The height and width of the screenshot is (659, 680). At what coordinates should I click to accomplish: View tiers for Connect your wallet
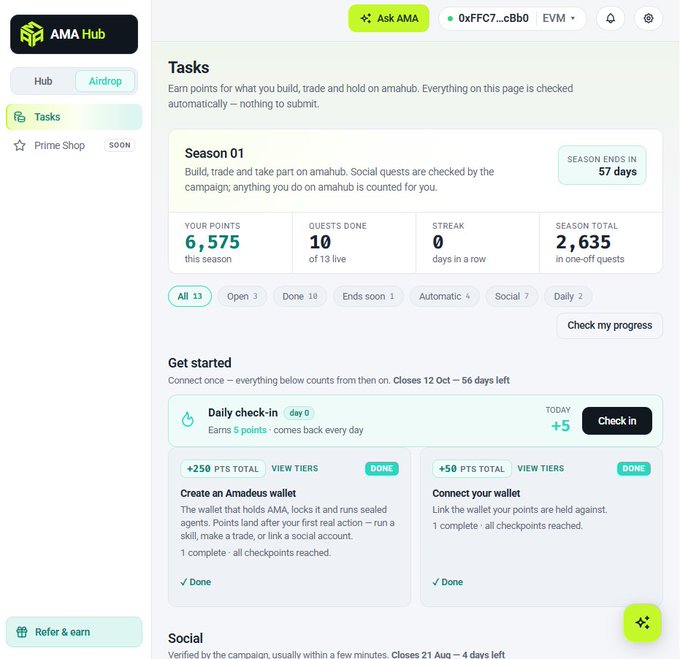pos(541,468)
